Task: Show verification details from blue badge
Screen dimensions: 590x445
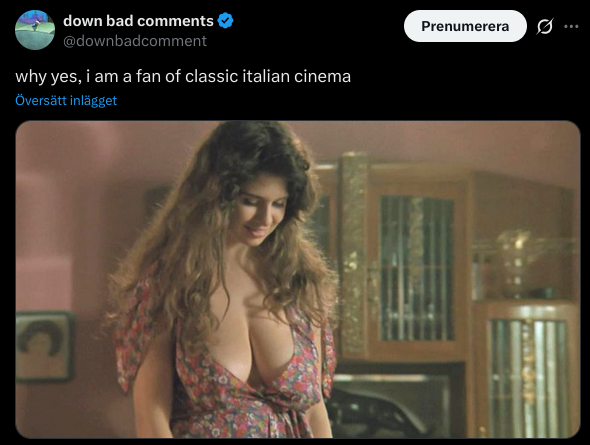Action: click(225, 21)
